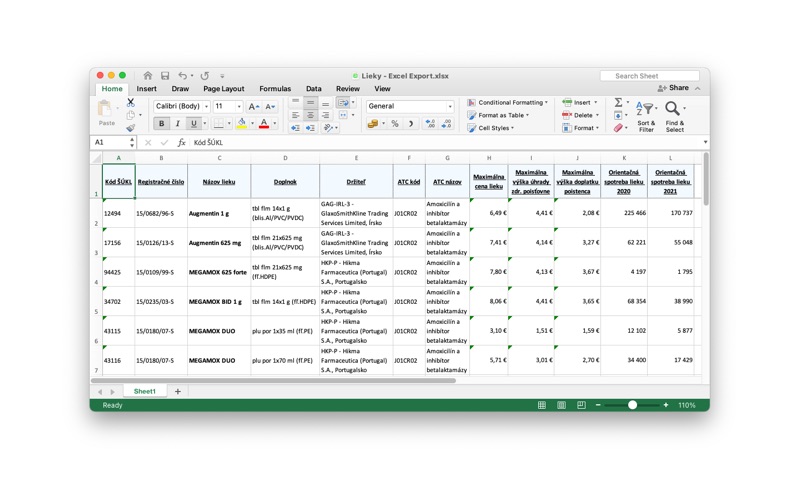Apply the red font color

(264, 123)
